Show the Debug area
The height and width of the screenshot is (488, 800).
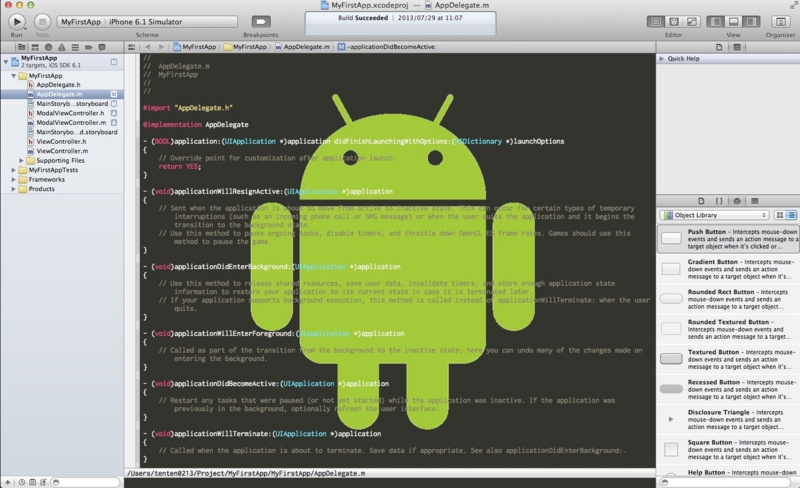point(733,21)
